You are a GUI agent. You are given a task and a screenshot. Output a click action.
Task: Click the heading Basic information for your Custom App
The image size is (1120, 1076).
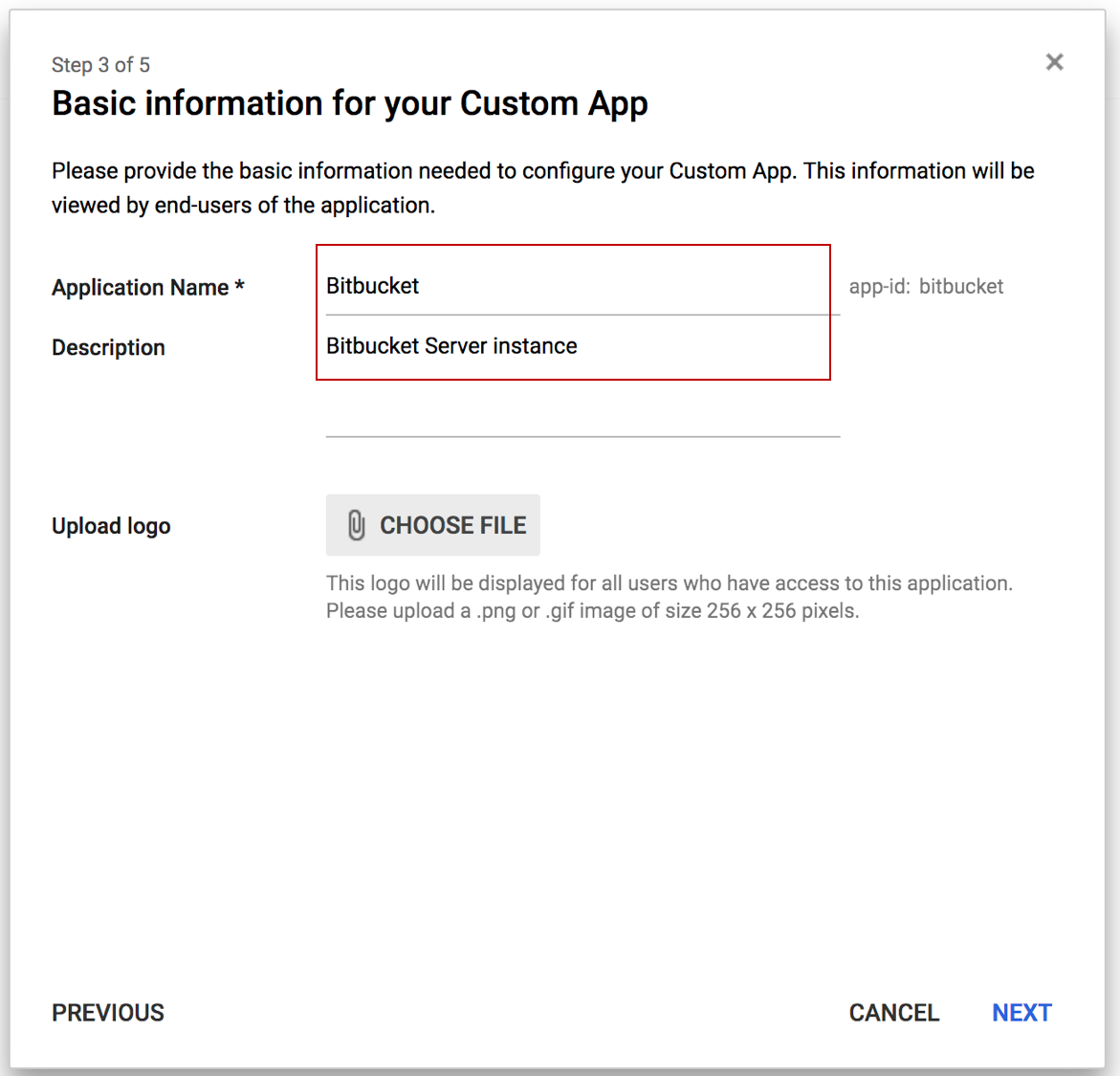pos(349,103)
